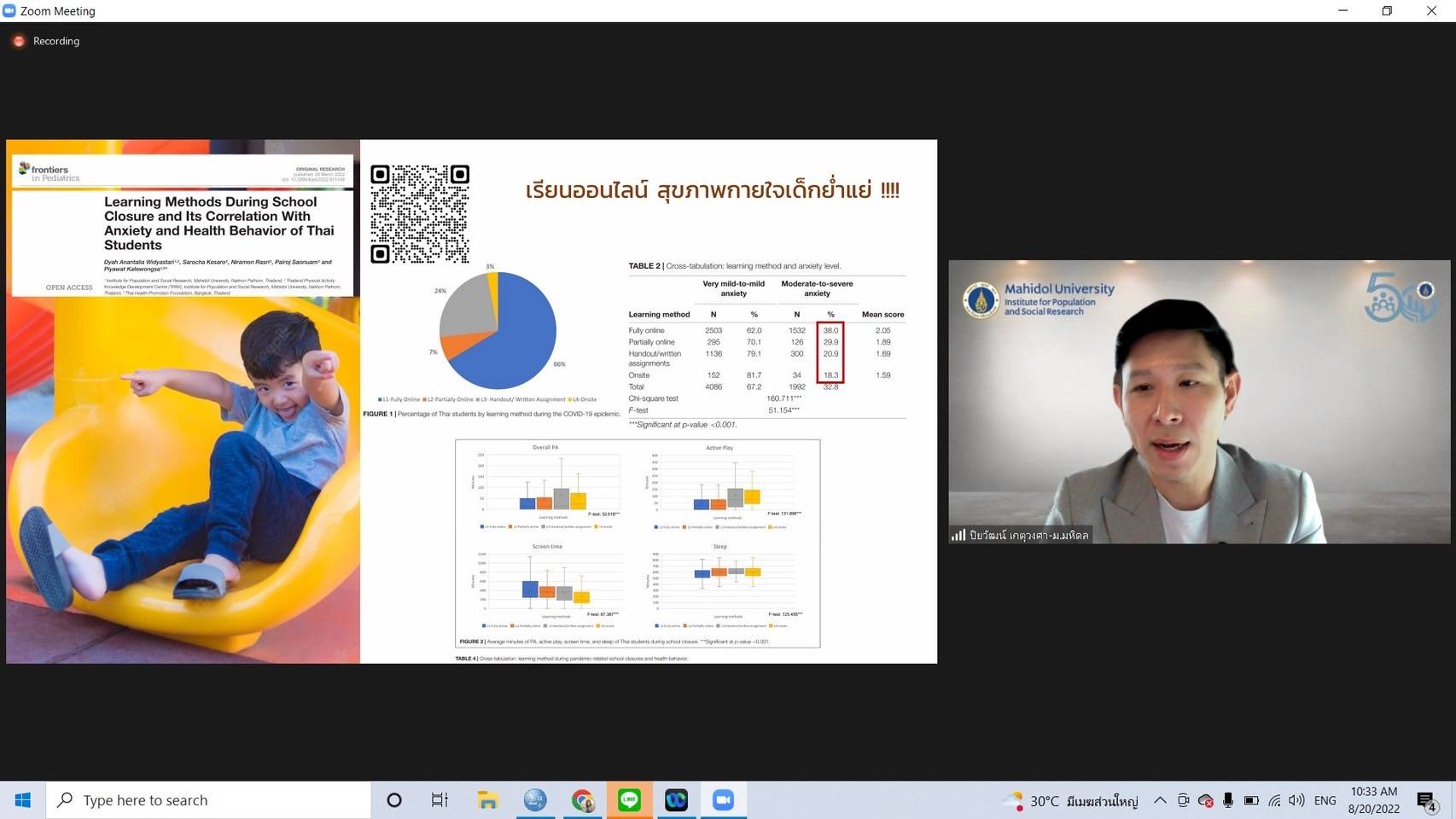This screenshot has width=1456, height=819.
Task: Open the weather widget showing 30°C
Action: pos(1071,800)
